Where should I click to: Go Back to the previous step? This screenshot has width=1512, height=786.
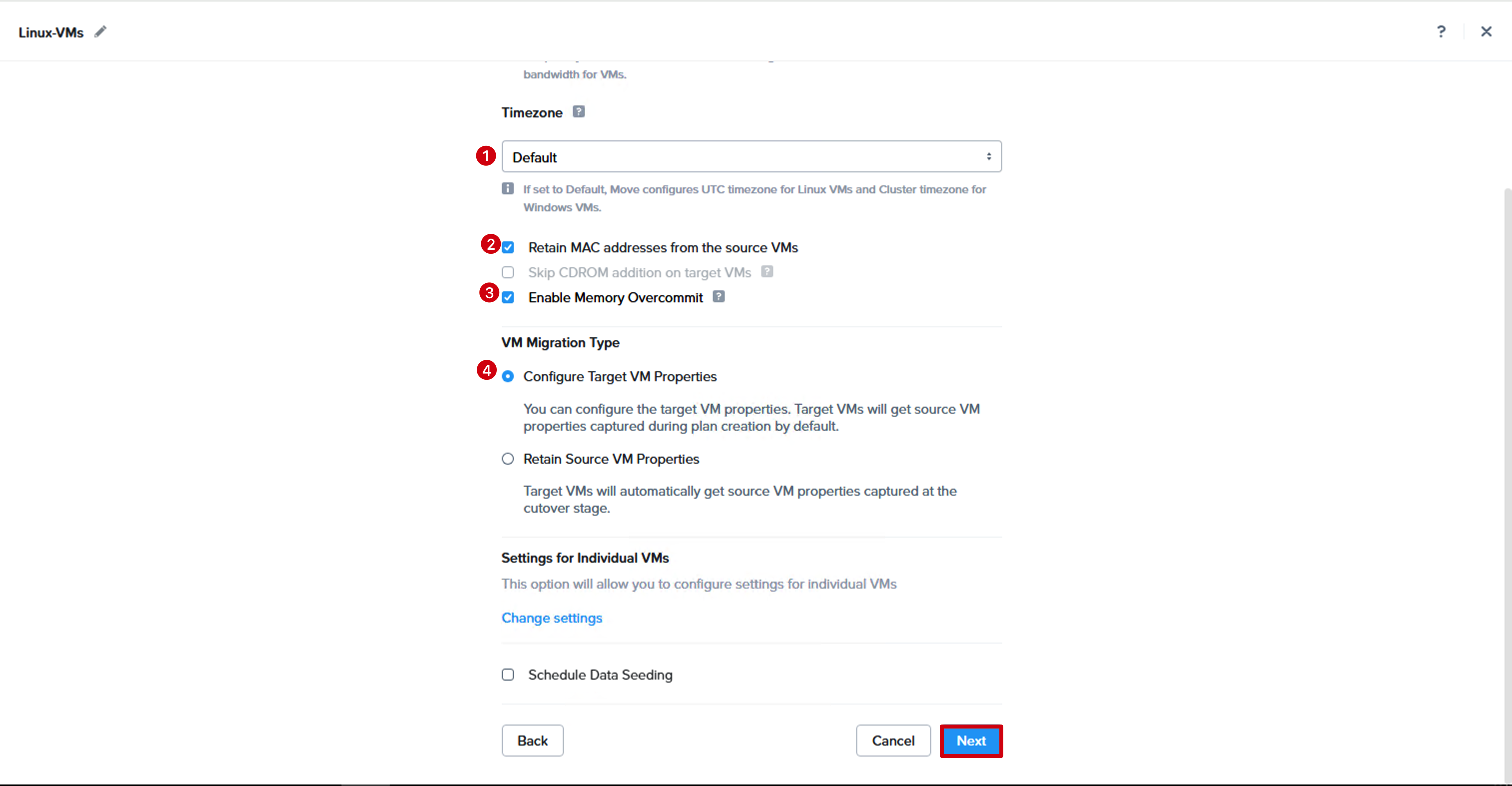click(532, 741)
